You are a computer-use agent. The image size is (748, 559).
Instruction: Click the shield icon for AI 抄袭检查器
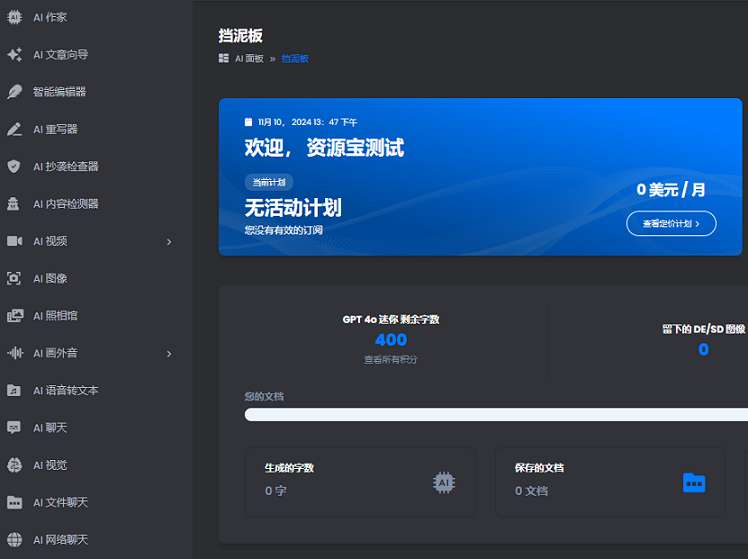pos(14,166)
